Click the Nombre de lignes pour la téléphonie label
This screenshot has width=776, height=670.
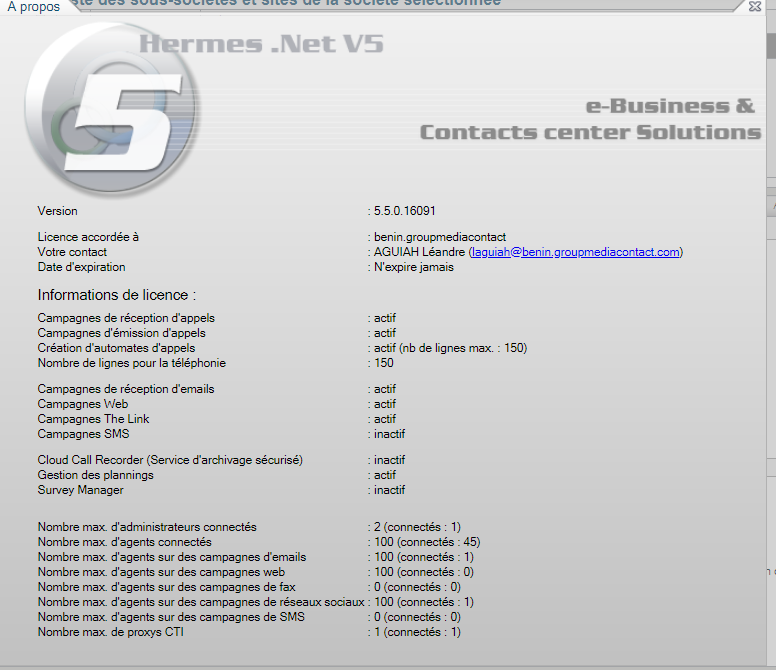coord(132,363)
